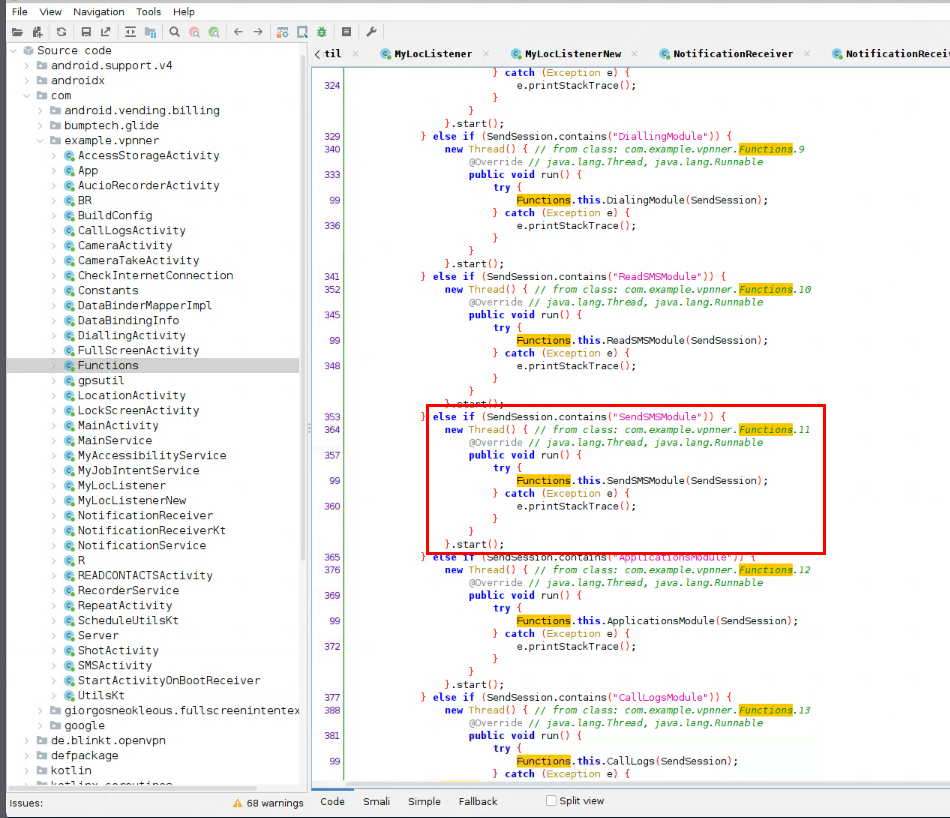Viewport: 950px width, 818px height.
Task: Open the Navigation menu
Action: [x=99, y=12]
